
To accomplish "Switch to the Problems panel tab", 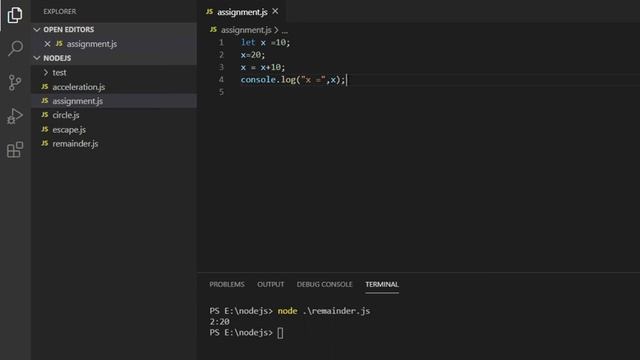I will [x=227, y=284].
